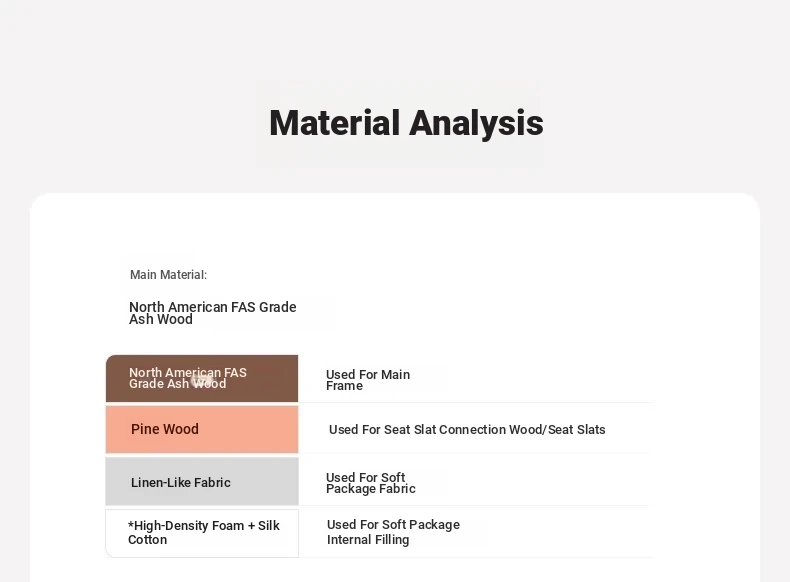Click the word "Frame" in the first row description
Screen dimensions: 790x582
[x=344, y=386]
